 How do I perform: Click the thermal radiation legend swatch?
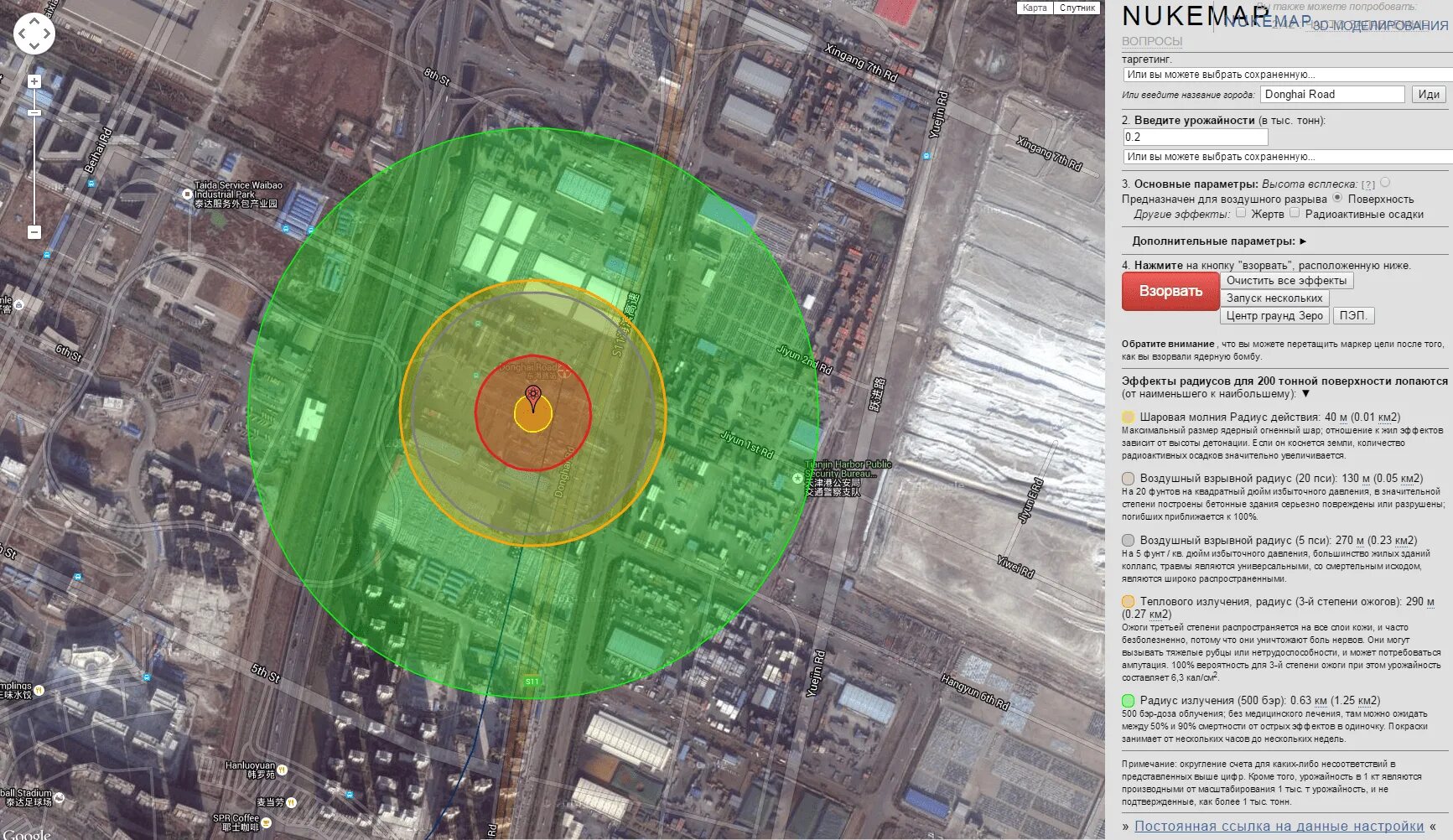click(x=1129, y=602)
